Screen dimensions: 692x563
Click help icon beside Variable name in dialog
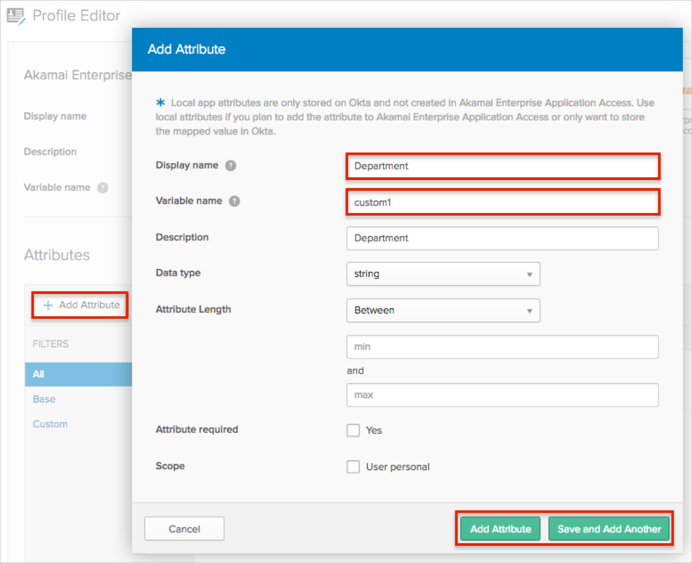point(235,201)
